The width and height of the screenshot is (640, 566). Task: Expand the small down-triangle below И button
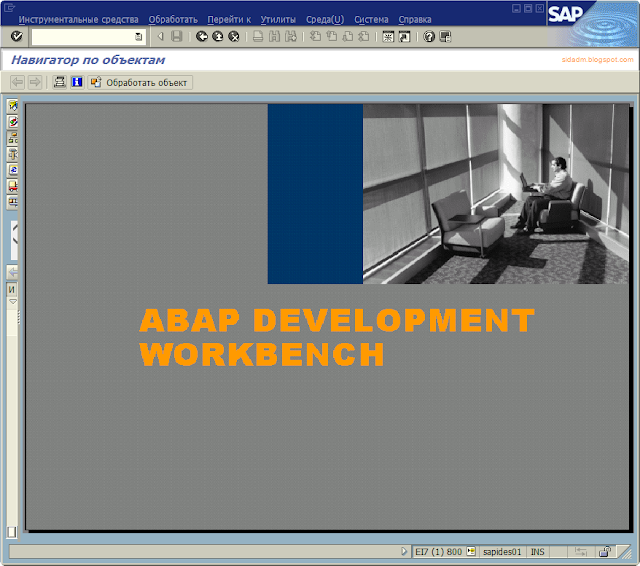point(13,302)
